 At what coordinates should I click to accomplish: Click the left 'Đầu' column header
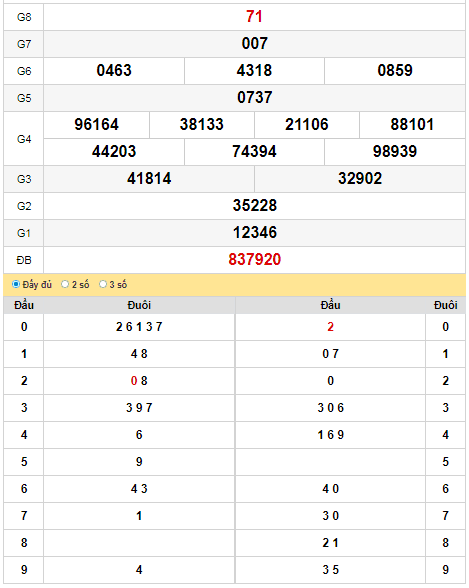[24, 305]
